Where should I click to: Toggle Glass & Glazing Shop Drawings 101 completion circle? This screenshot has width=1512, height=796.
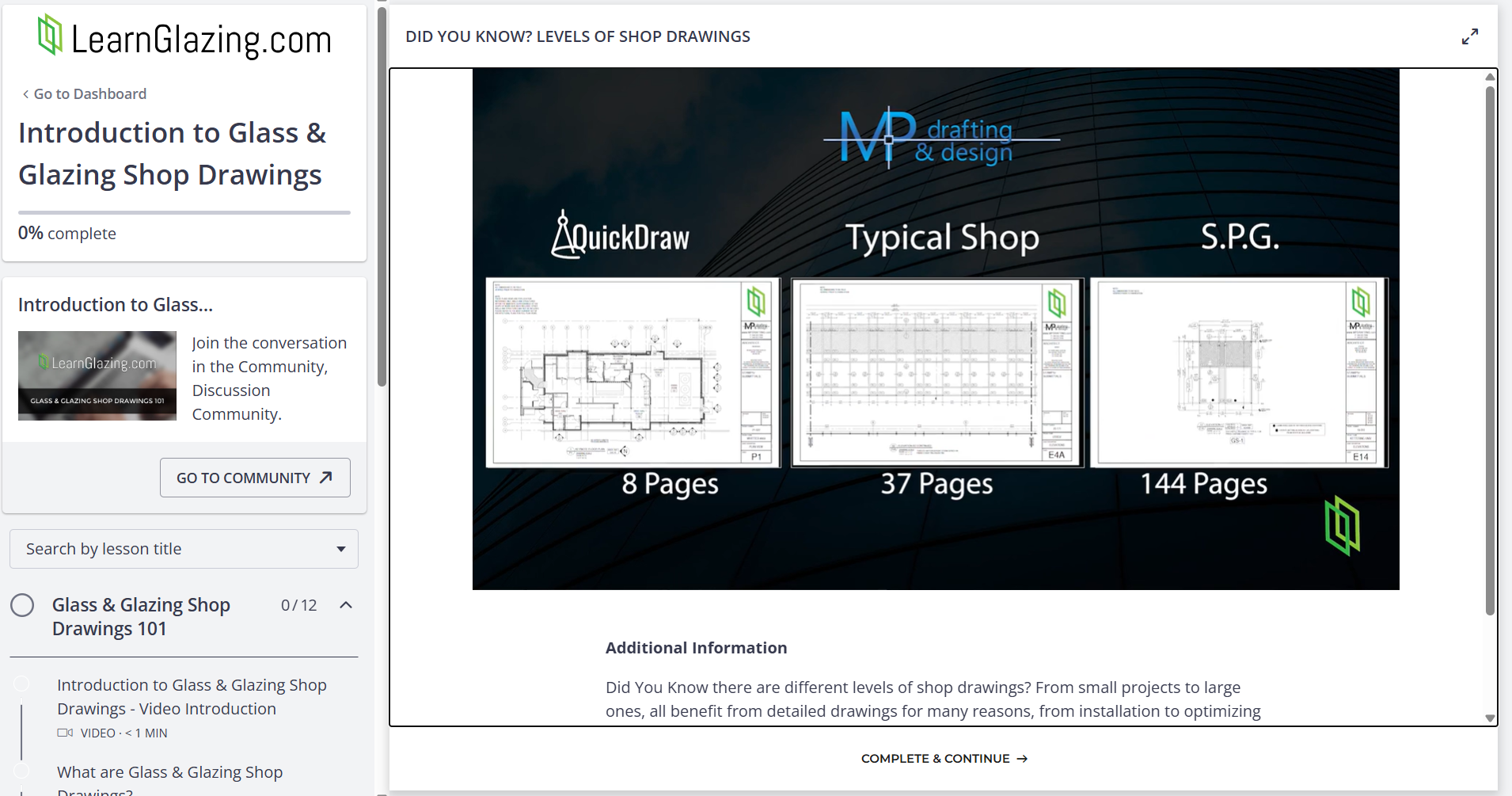click(22, 605)
